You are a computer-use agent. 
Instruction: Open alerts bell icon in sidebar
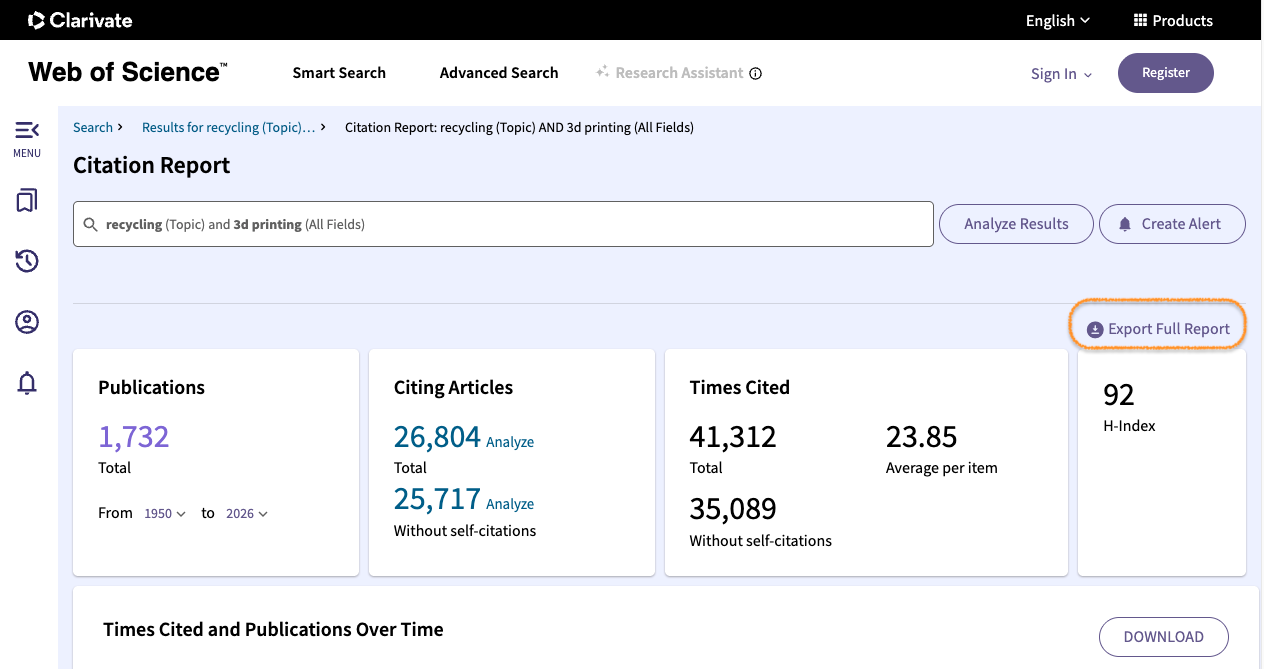point(27,383)
